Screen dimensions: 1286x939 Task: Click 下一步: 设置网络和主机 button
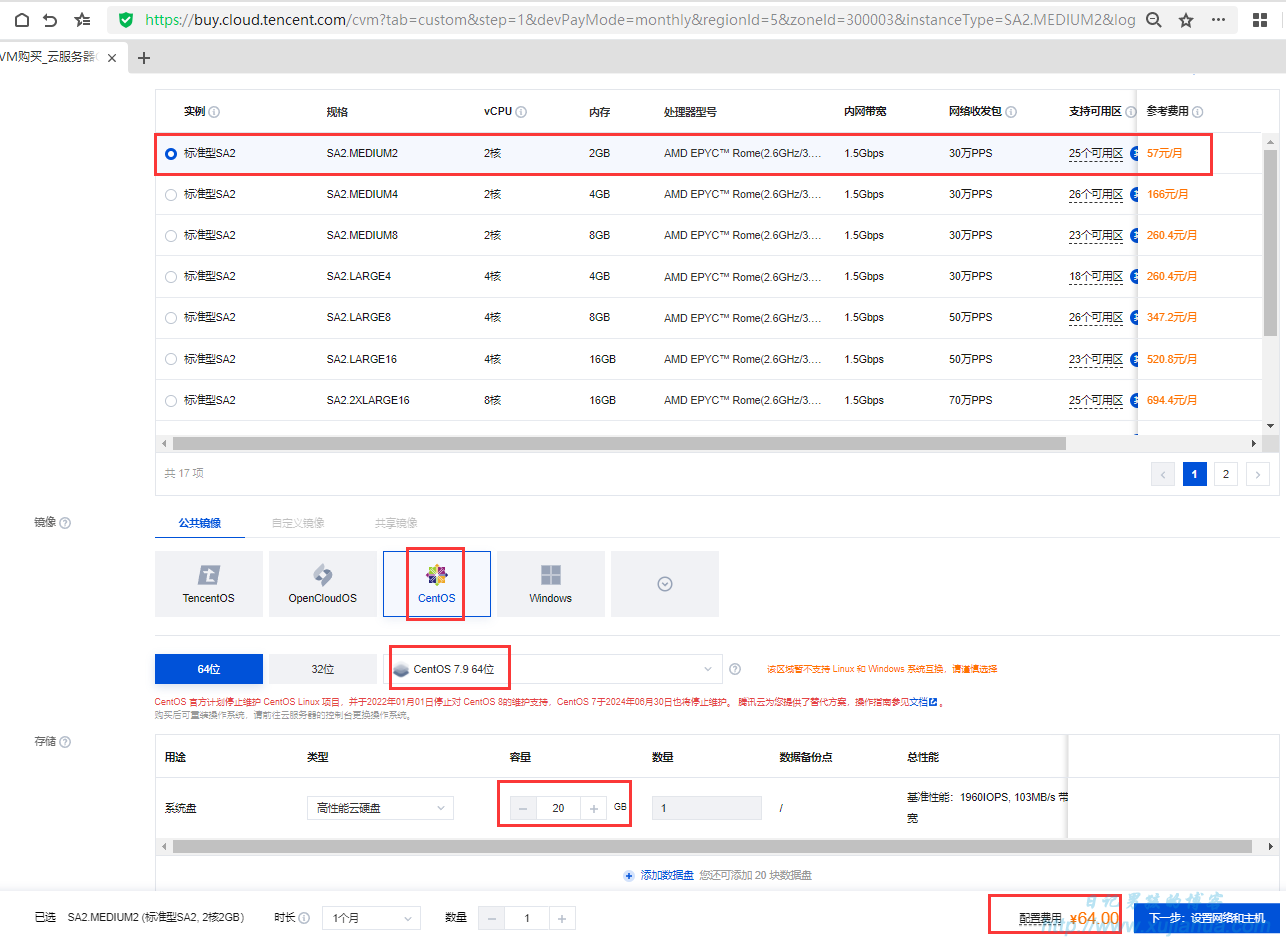(x=1207, y=918)
